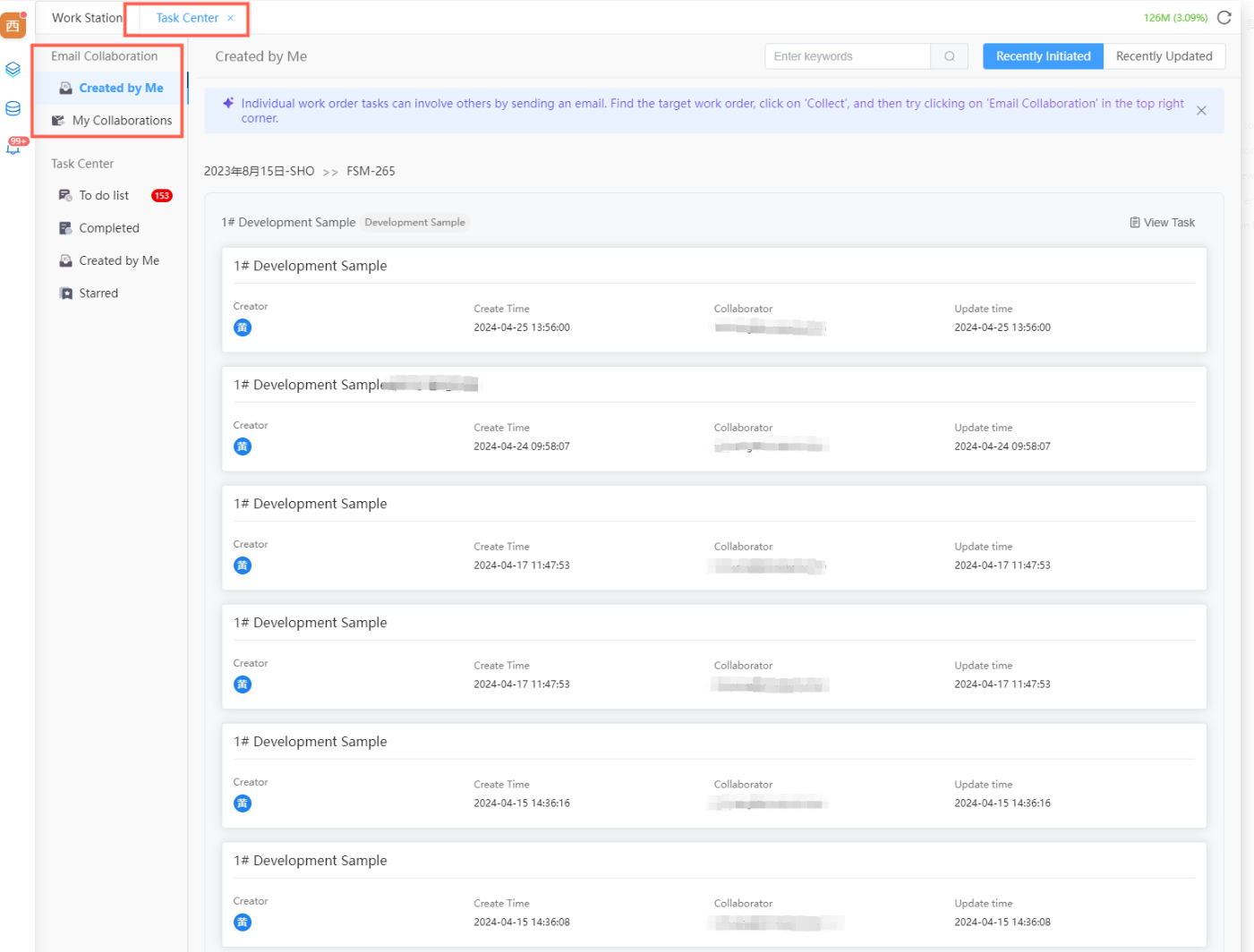The height and width of the screenshot is (952, 1254).
Task: Open the To do list section
Action: pyautogui.click(x=104, y=196)
